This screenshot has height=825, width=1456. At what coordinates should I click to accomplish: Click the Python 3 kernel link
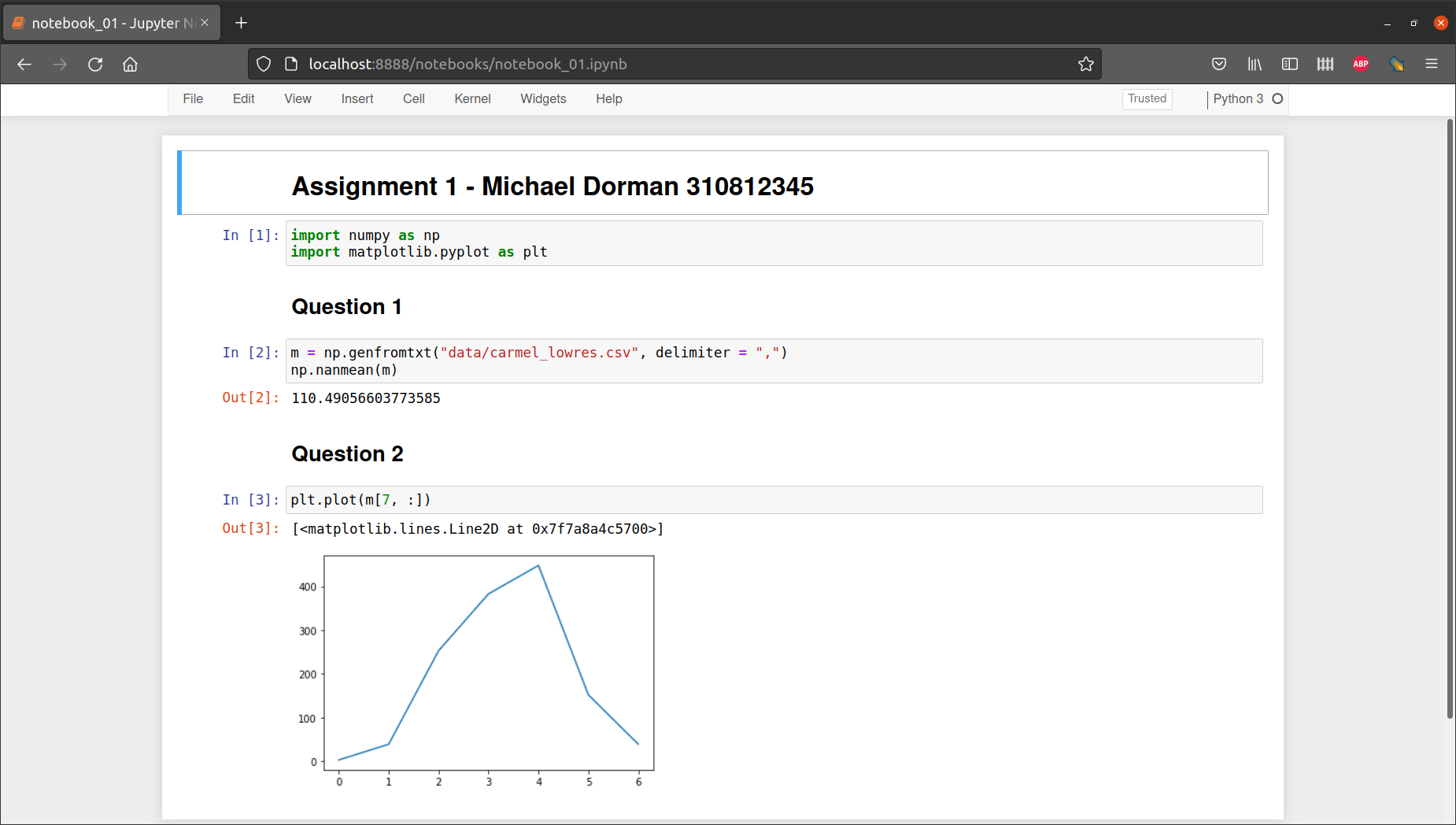point(1236,99)
